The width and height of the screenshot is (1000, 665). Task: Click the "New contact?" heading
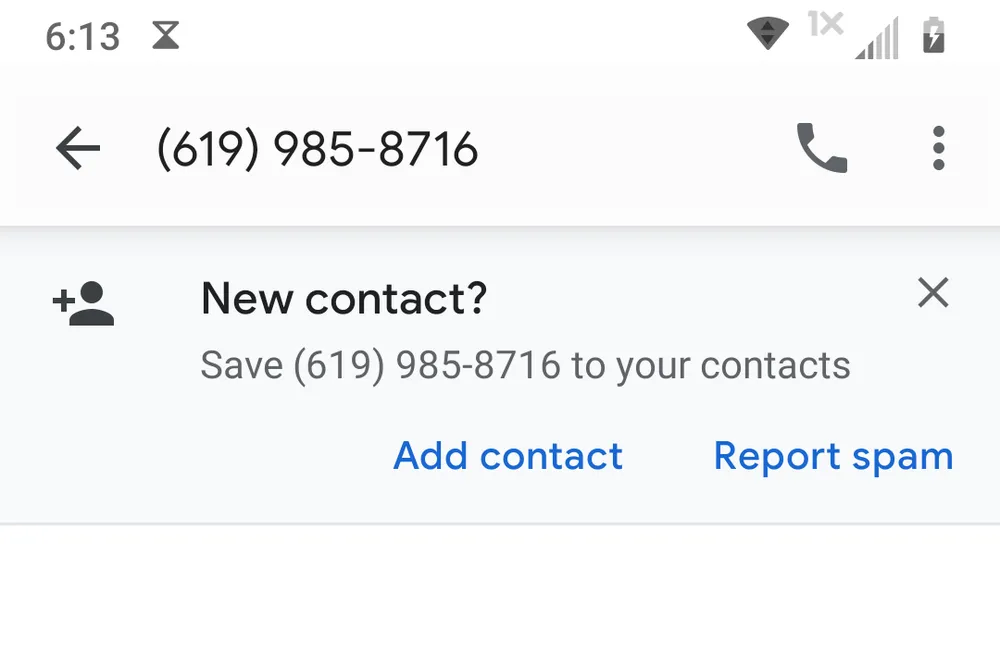(x=344, y=298)
